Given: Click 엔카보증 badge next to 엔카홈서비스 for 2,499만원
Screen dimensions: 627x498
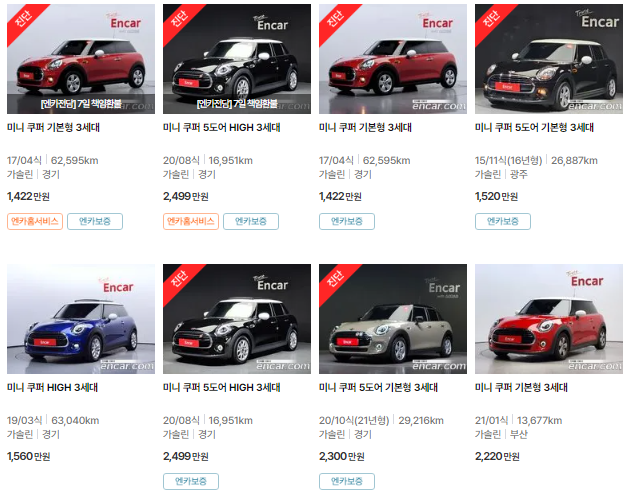Looking at the screenshot, I should [251, 221].
